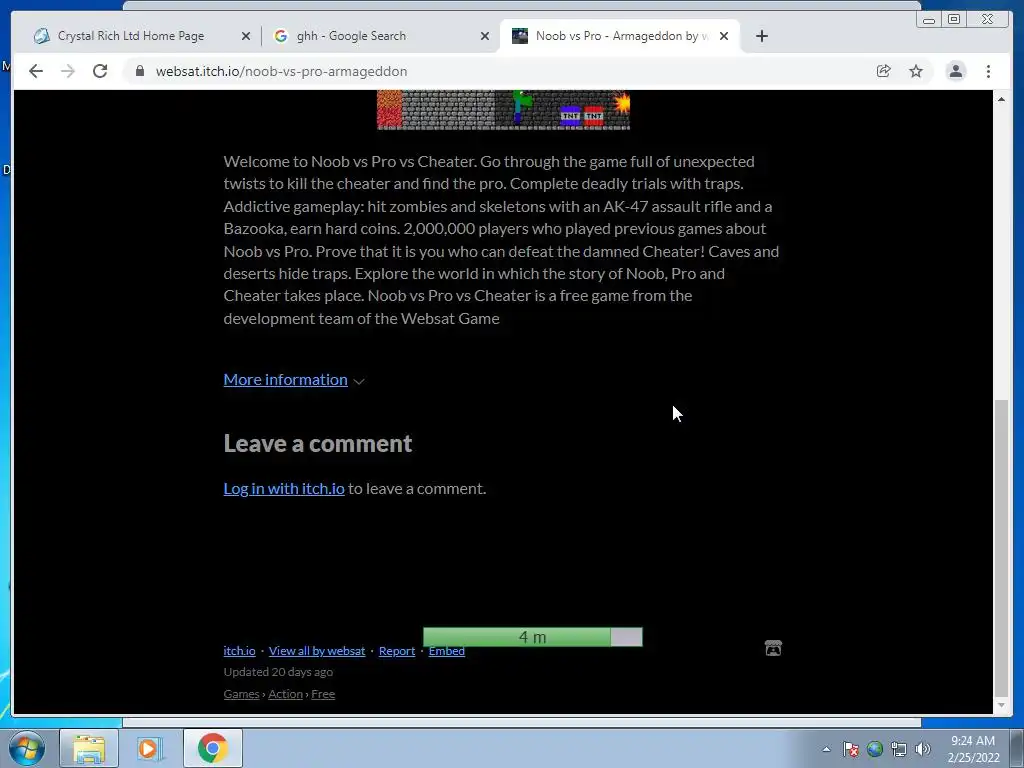
Task: Click the Show desktop button on taskbar
Action: (1017, 748)
